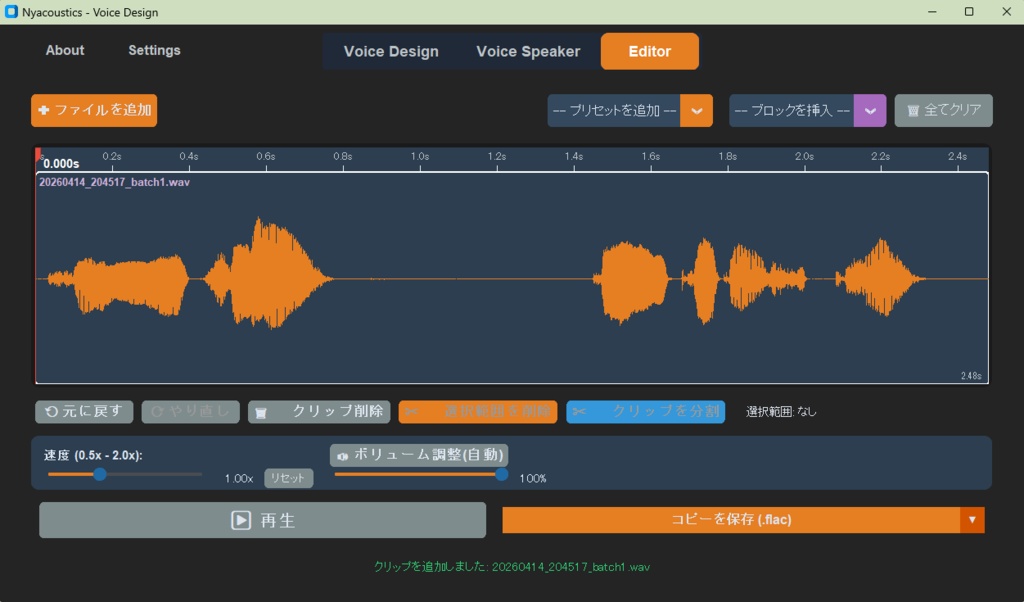Activate the auto volume adjustment icon

345,455
